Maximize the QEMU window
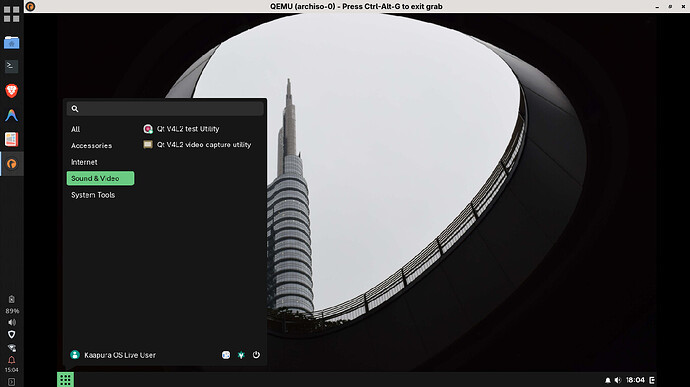This screenshot has height=387, width=690. pos(670,7)
